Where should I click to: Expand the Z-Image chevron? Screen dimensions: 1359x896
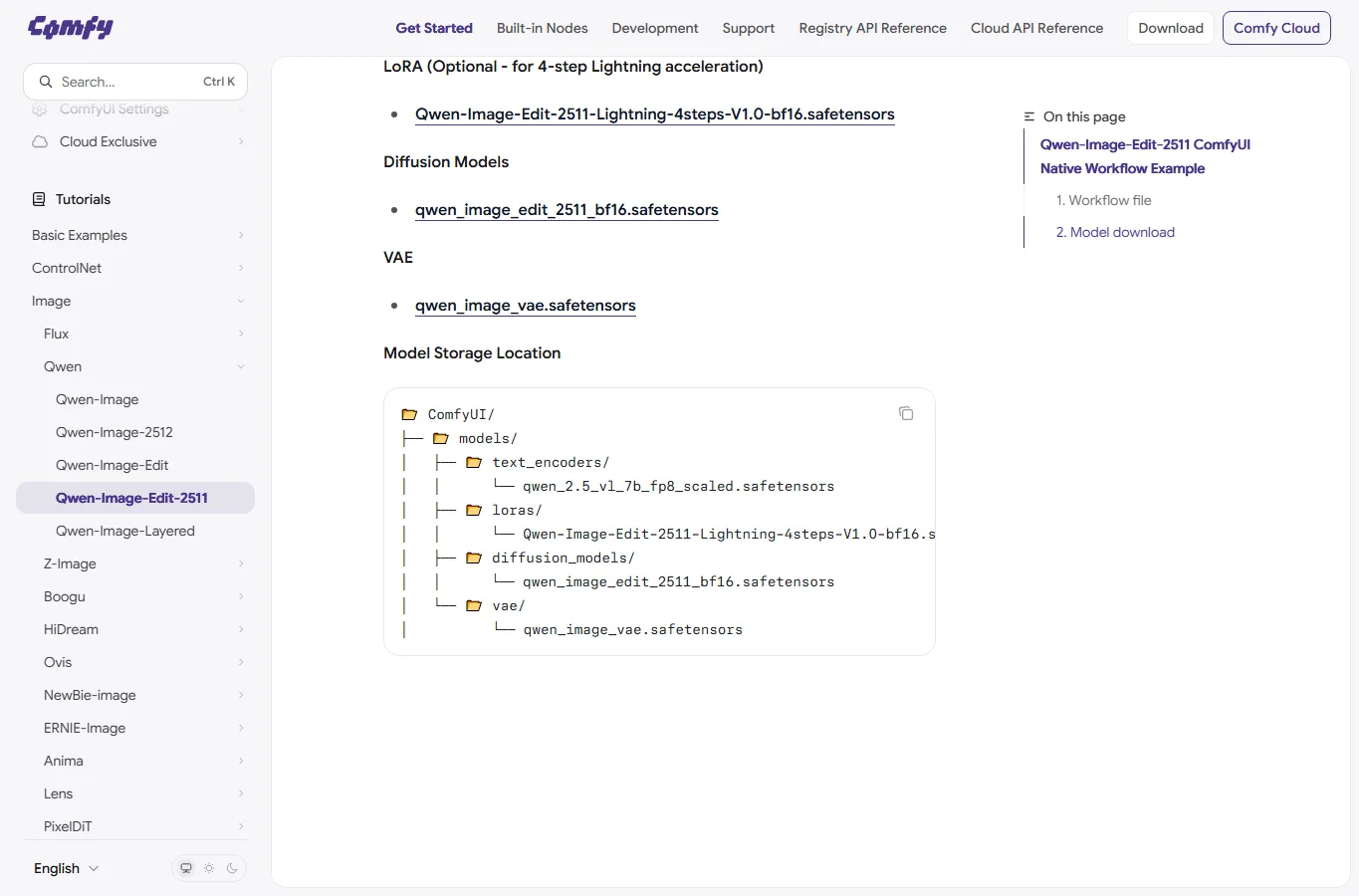coord(241,563)
